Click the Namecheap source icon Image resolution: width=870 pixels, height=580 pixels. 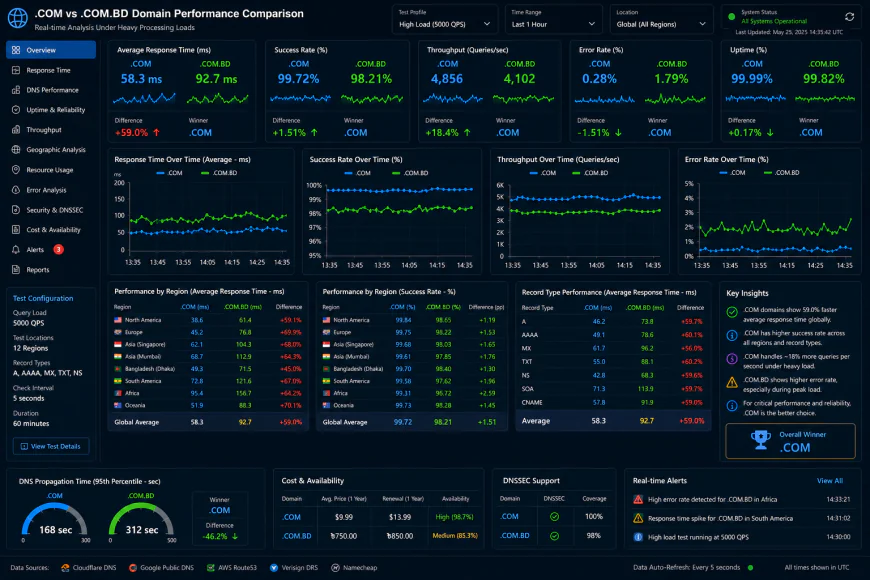[335, 567]
